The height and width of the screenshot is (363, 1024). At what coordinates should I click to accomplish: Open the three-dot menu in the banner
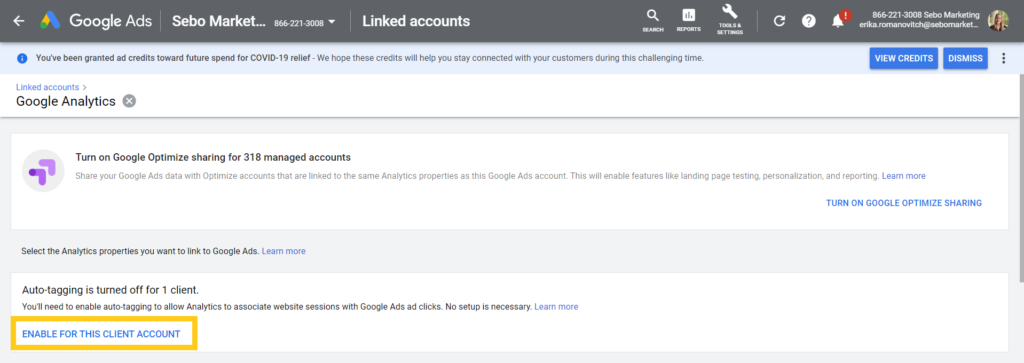point(1003,58)
